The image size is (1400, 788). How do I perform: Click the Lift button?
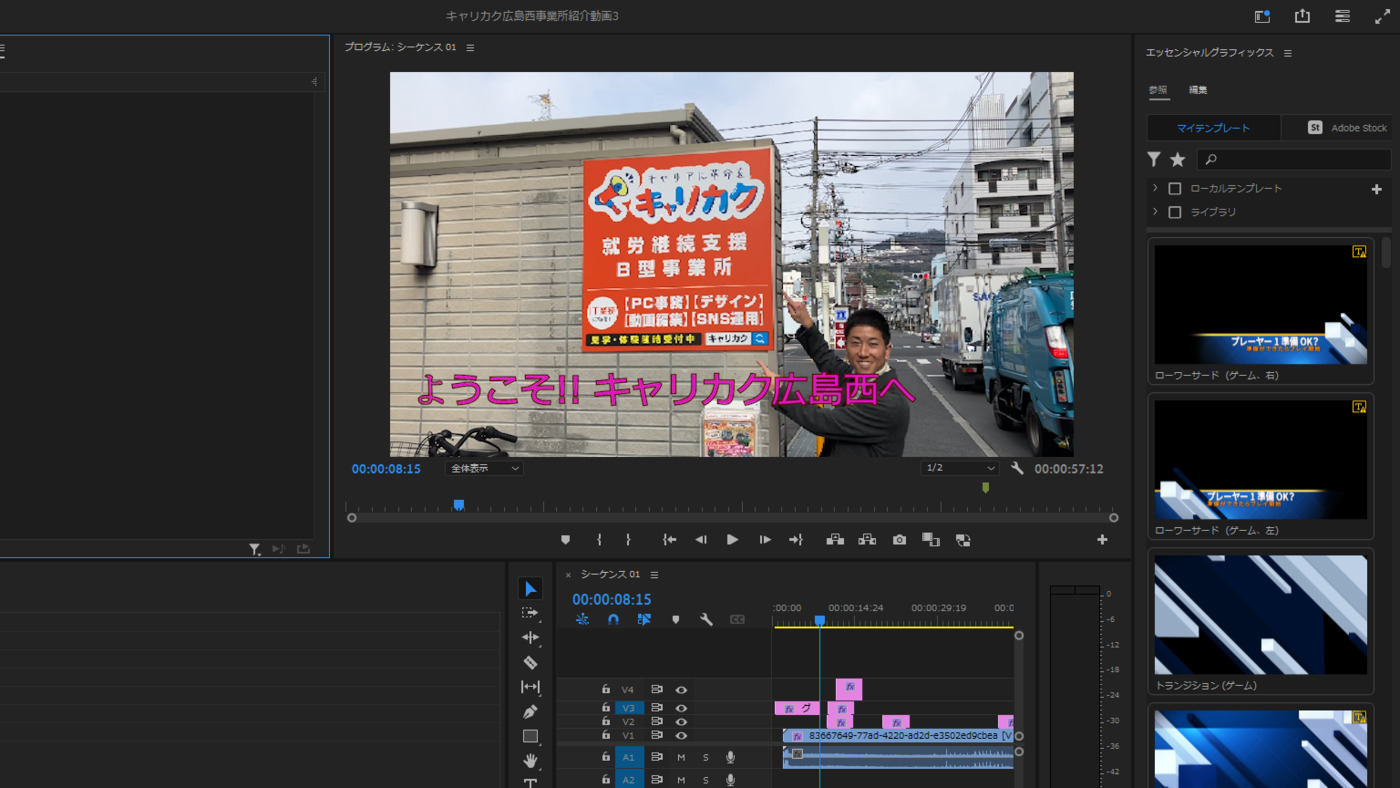[x=835, y=540]
